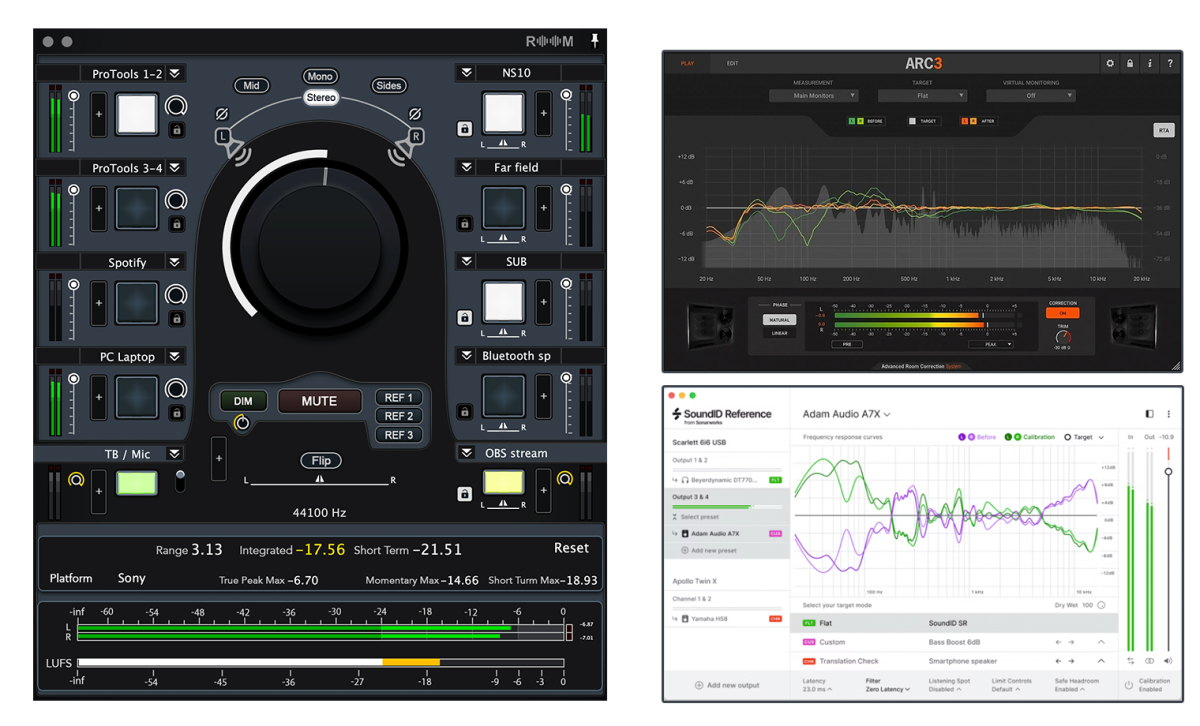Open ARC3 Measurement Main Monitors dropdown
Viewport: 1200px width, 726px height.
pos(813,96)
